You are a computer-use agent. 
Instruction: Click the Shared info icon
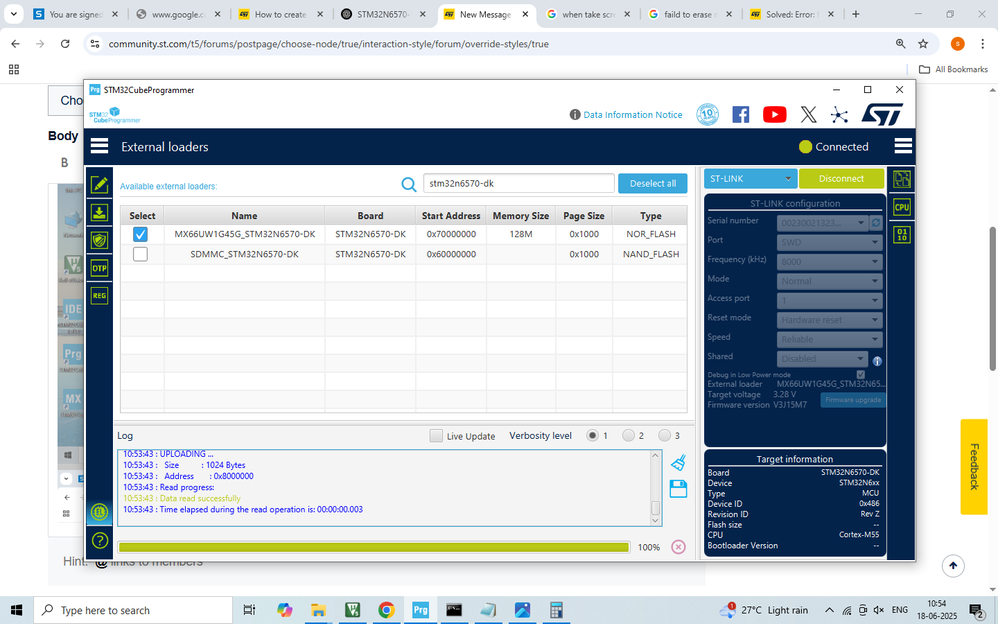pyautogui.click(x=877, y=361)
